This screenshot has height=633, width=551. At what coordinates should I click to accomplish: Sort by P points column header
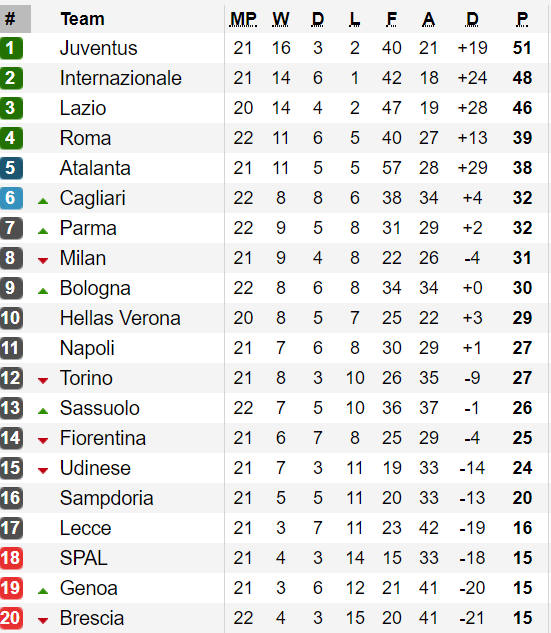[x=522, y=19]
